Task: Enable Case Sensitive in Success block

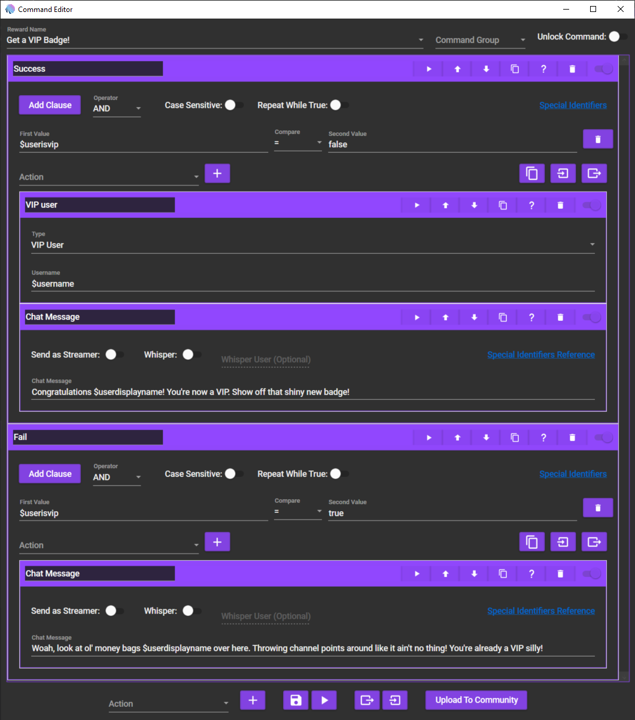Action: pos(234,105)
